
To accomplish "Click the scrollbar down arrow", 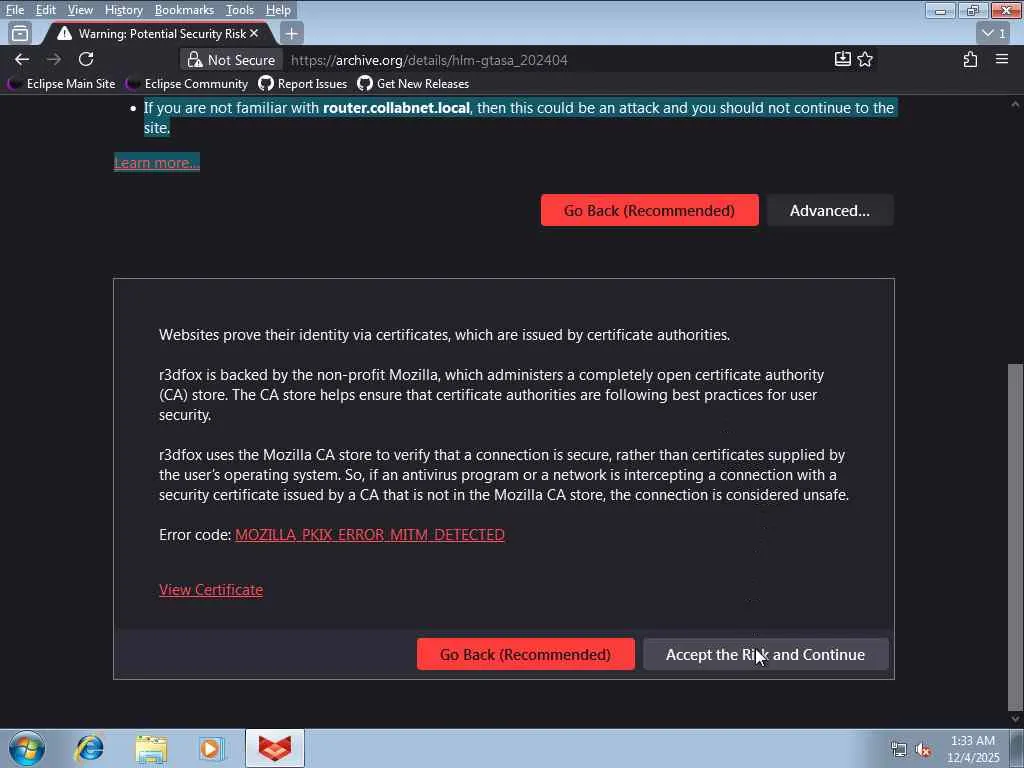I will tap(1015, 719).
